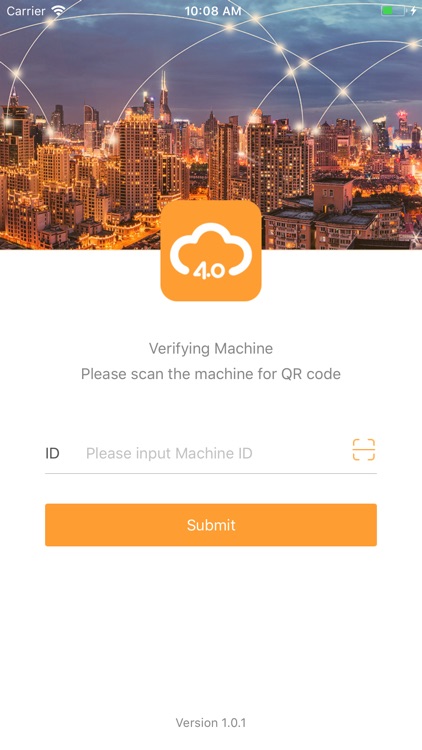Viewport: 422px width, 750px height.
Task: Tap the green battery indicator icon
Action: point(393,11)
